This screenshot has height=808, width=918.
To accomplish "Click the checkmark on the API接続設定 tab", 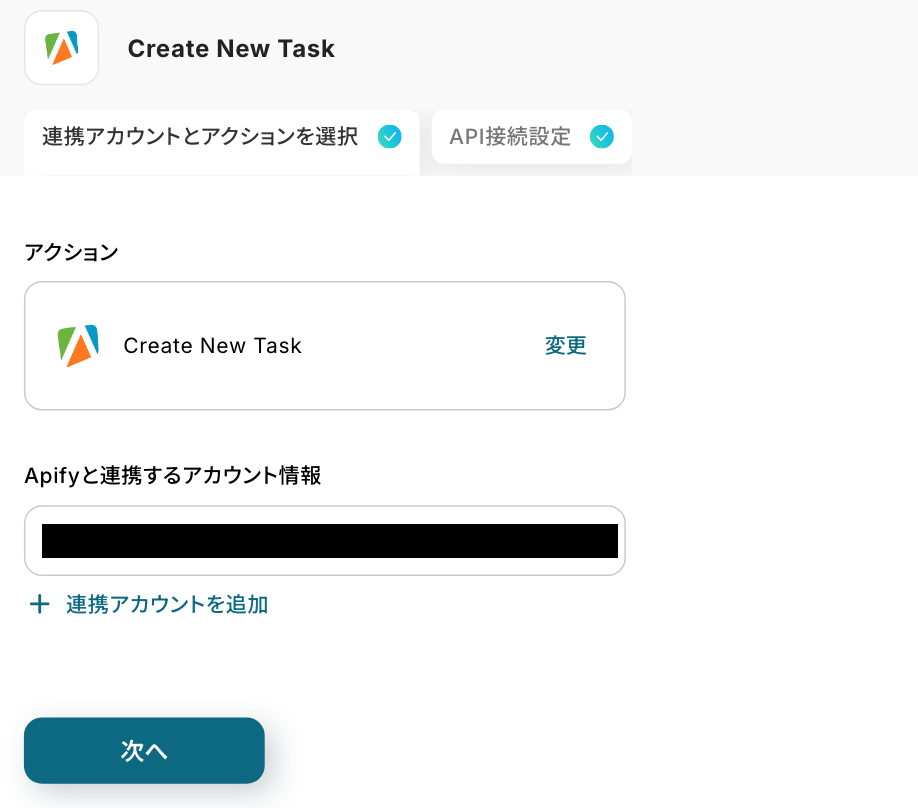I will point(601,137).
